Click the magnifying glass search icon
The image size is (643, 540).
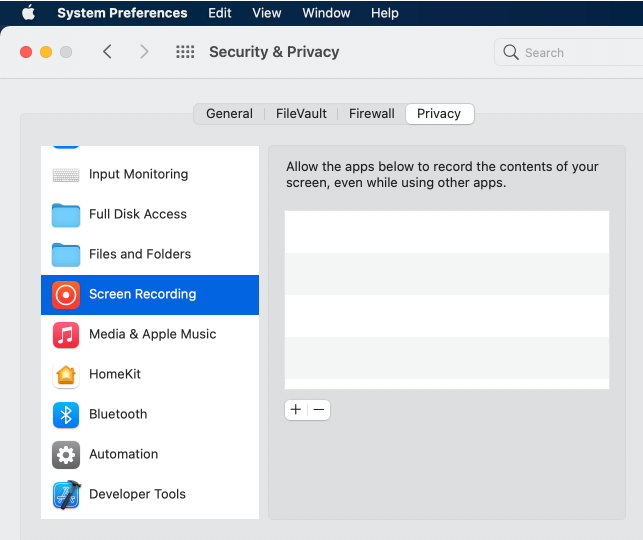tap(511, 52)
